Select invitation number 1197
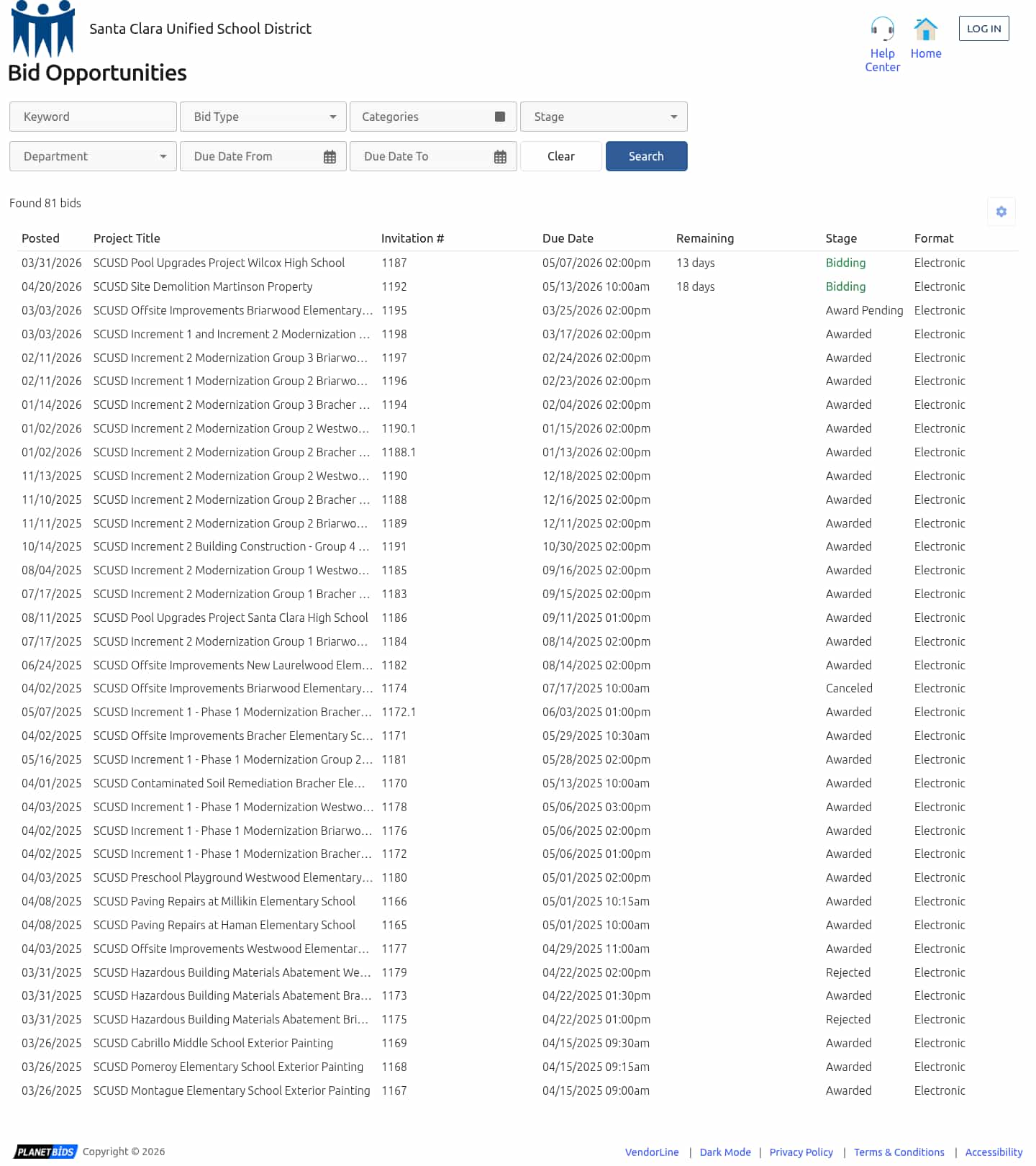 (x=394, y=358)
